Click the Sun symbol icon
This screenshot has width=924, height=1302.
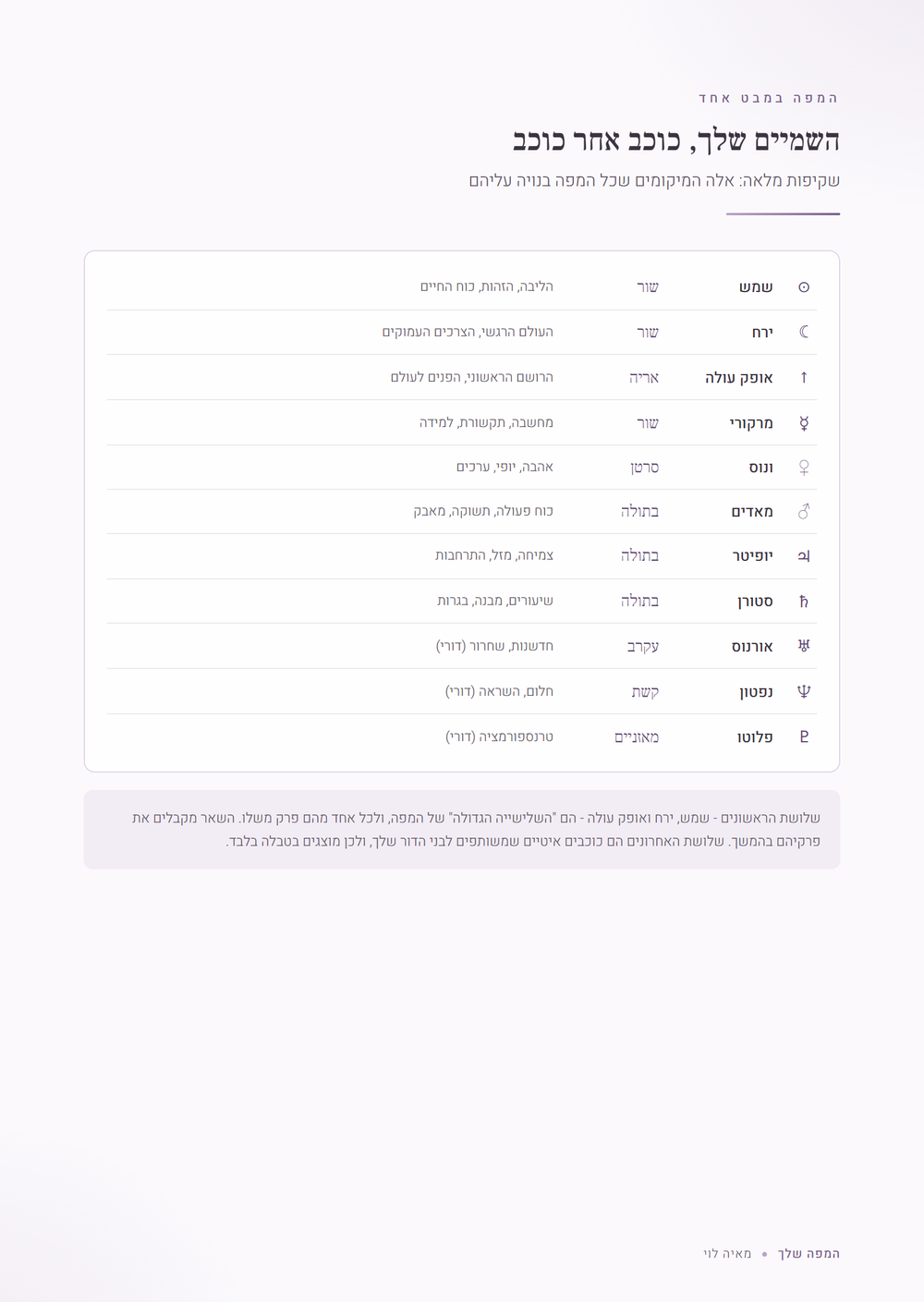click(x=804, y=287)
